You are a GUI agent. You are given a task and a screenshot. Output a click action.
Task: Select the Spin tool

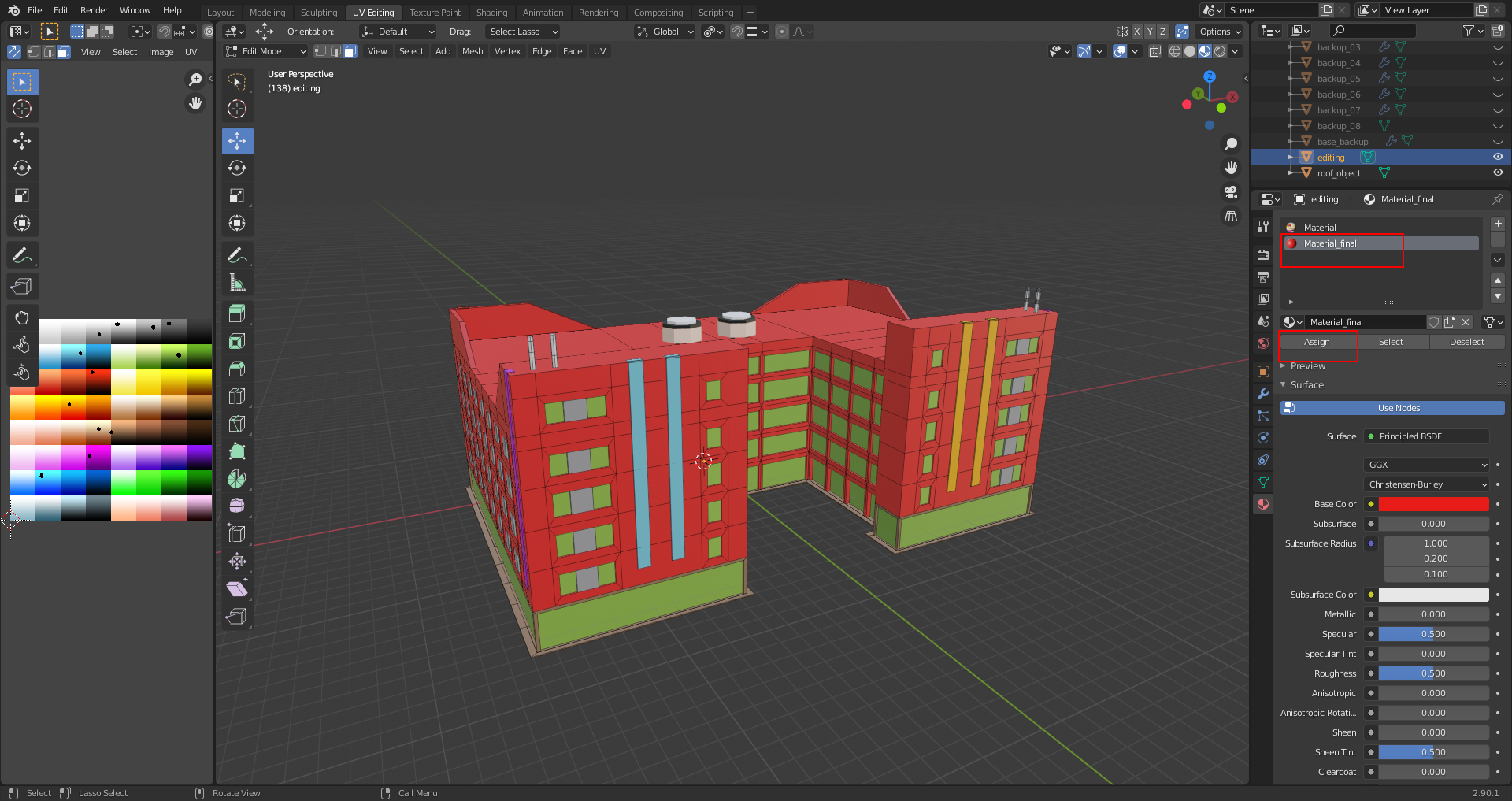tap(237, 479)
